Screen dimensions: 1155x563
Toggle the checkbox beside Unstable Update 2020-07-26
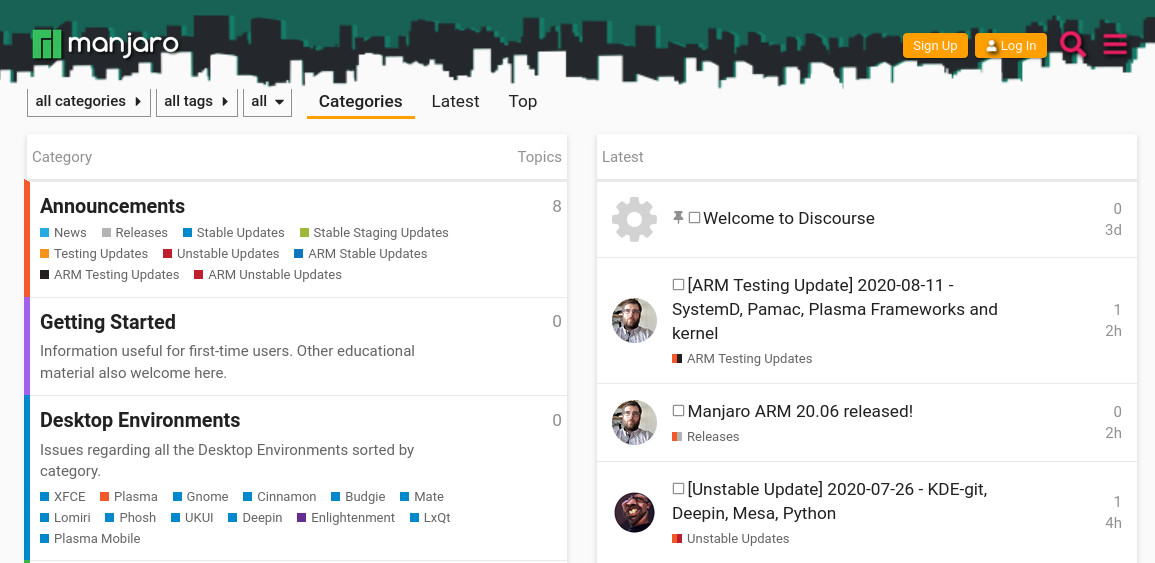(x=678, y=489)
